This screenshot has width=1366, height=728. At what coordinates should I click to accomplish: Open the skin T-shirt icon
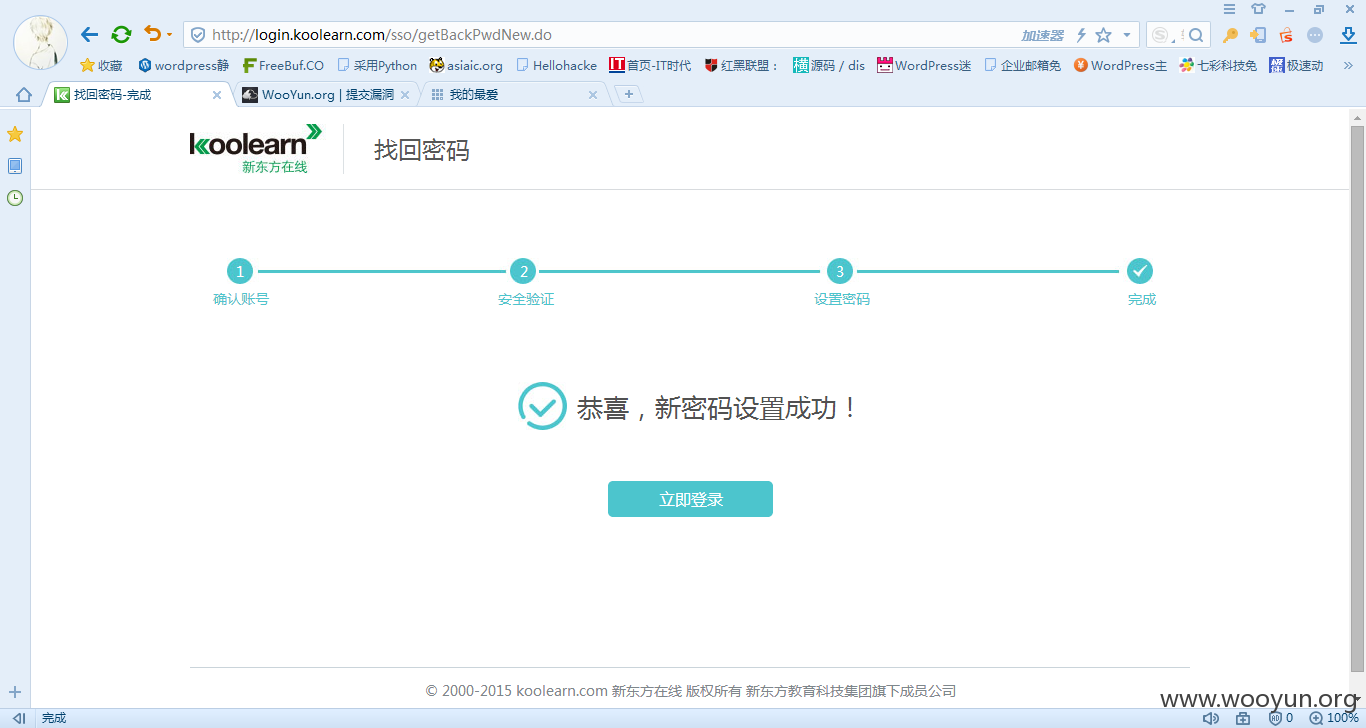click(1259, 9)
